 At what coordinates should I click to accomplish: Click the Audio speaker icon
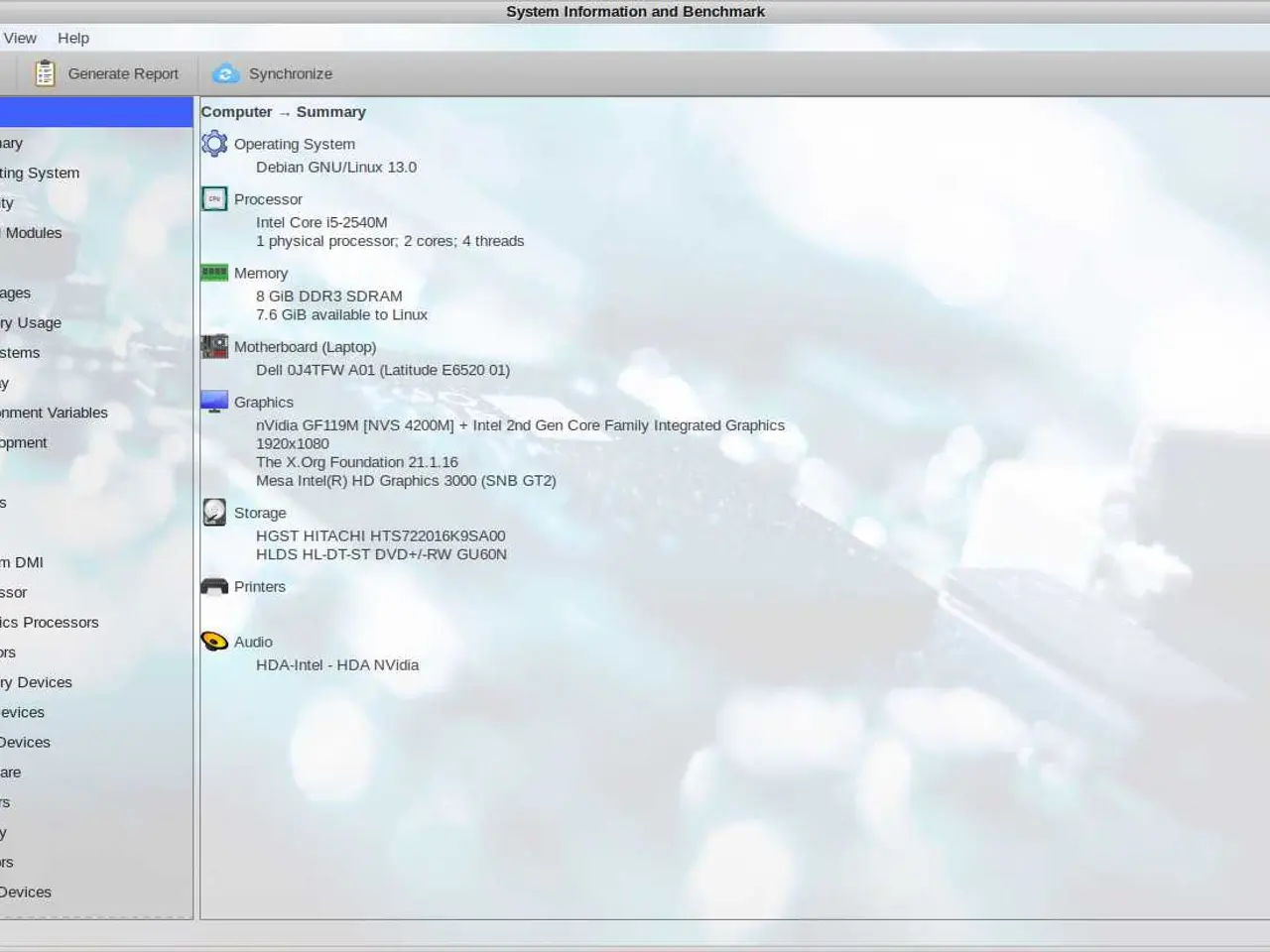tap(214, 642)
